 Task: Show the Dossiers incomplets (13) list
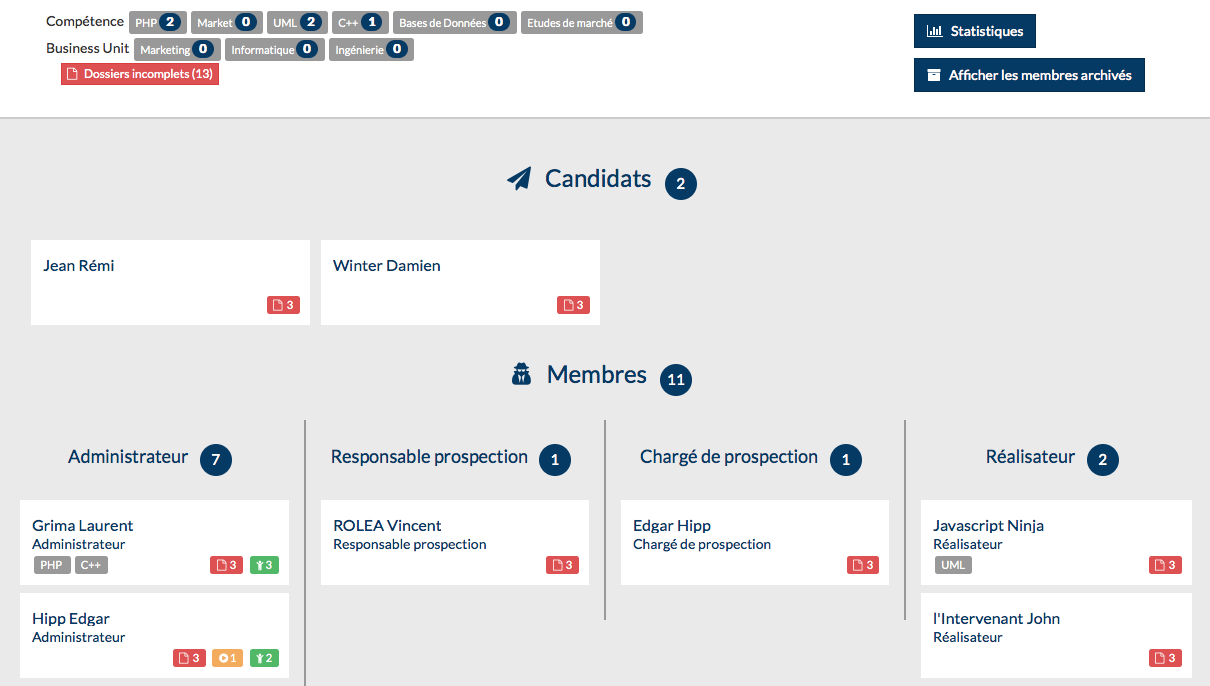pyautogui.click(x=140, y=74)
